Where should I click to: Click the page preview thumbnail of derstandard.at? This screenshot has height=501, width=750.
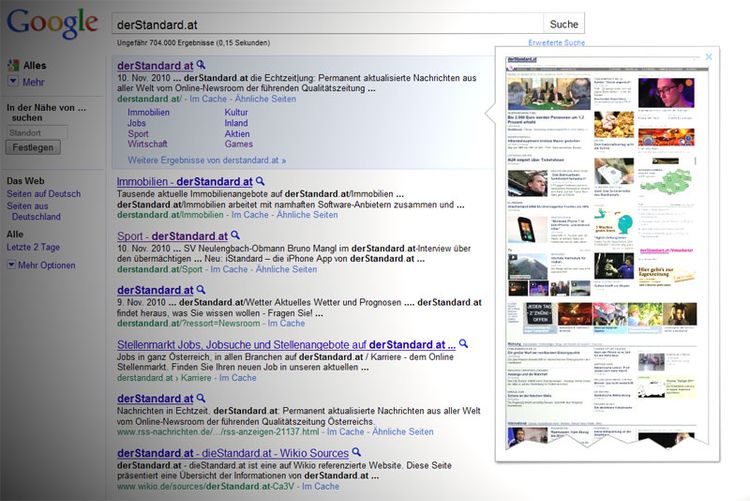click(x=607, y=253)
